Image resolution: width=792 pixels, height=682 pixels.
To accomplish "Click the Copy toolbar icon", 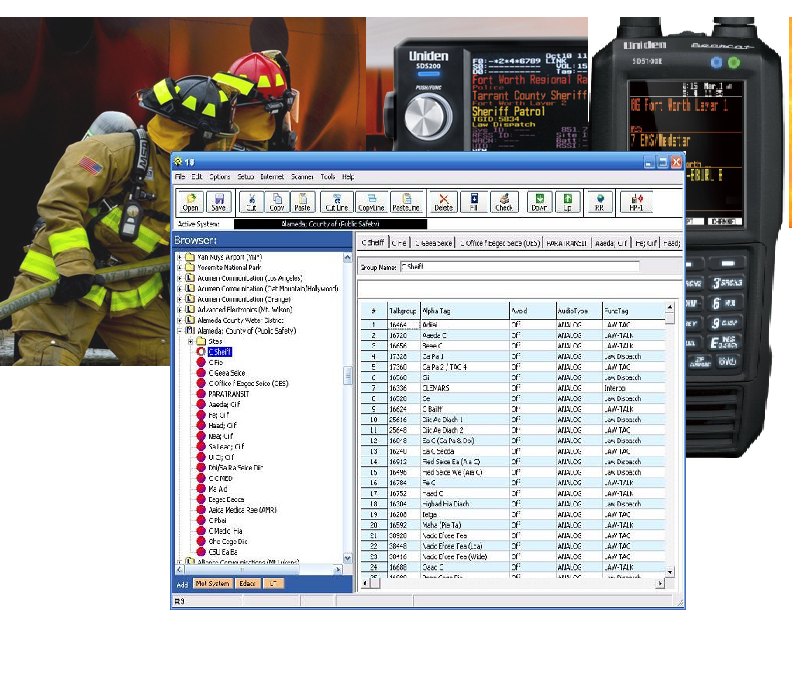I will pyautogui.click(x=277, y=202).
